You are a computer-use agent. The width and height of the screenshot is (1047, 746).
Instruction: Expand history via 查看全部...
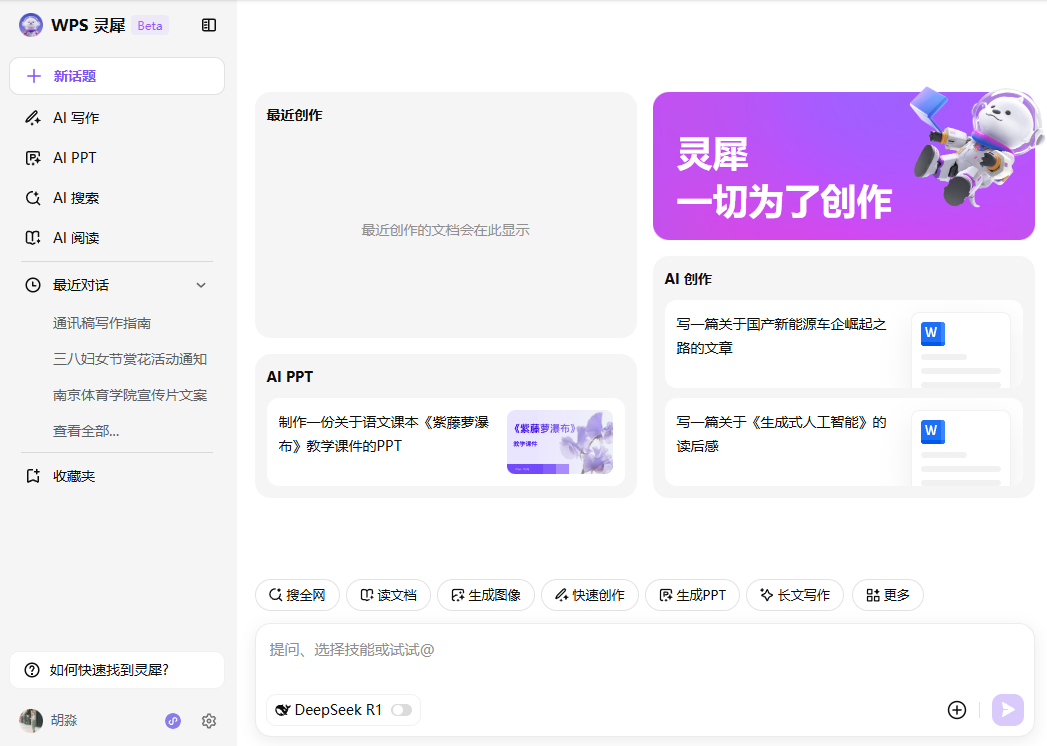click(86, 431)
